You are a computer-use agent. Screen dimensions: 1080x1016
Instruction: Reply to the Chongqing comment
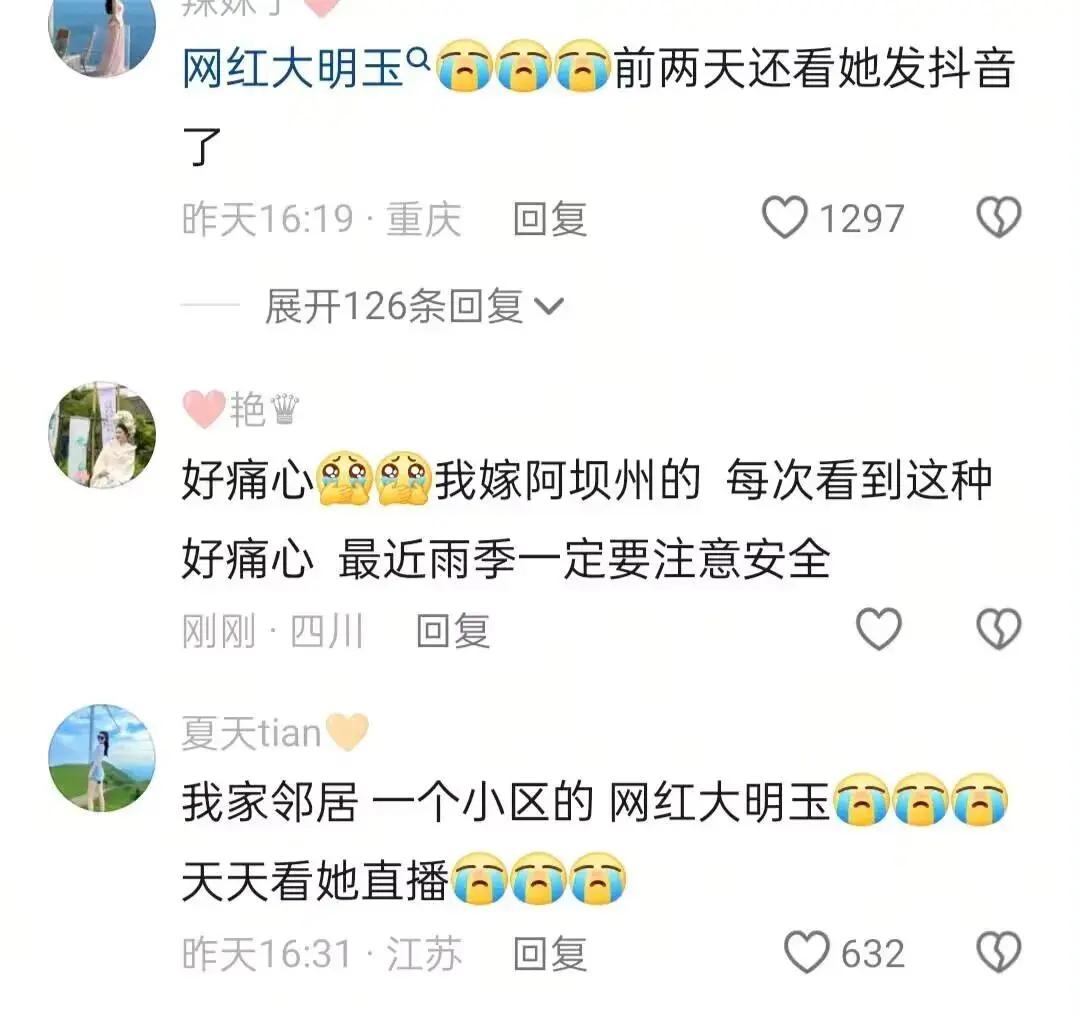pyautogui.click(x=550, y=219)
